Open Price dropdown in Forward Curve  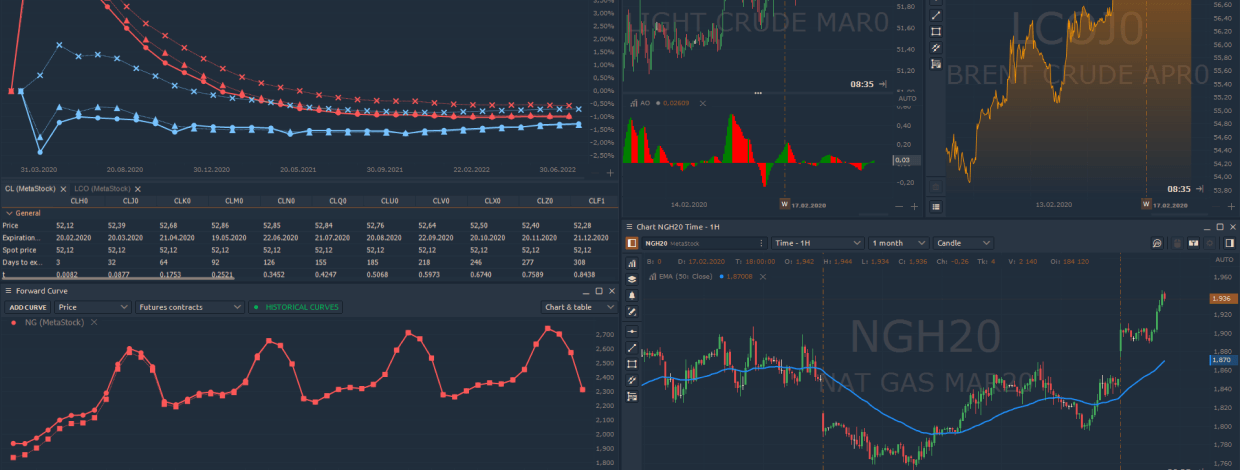(x=93, y=307)
